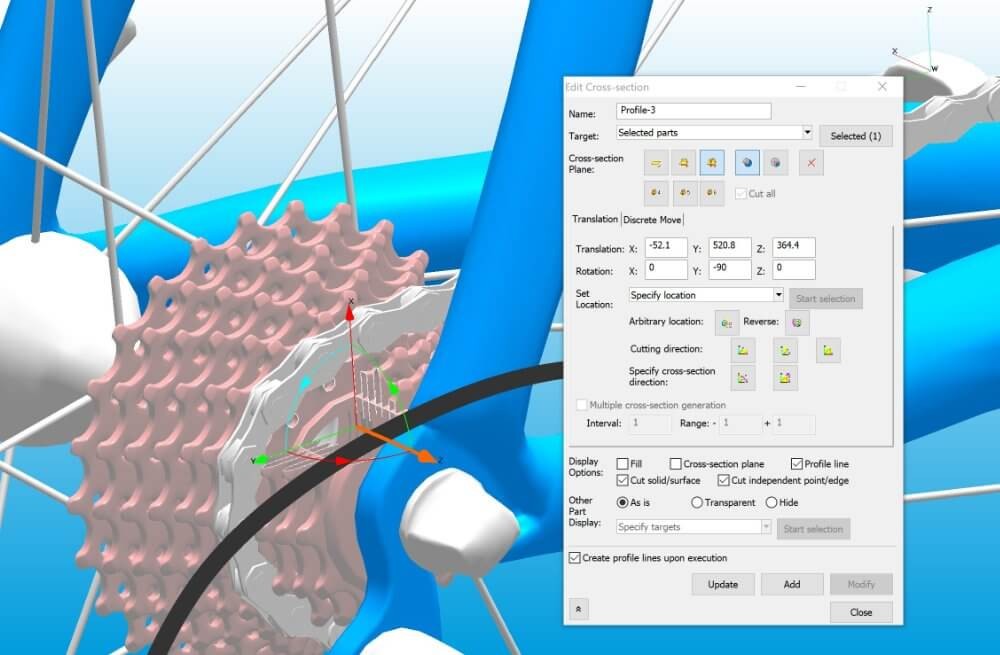Select the first cross-section plane icon
The height and width of the screenshot is (655, 1000).
point(656,163)
